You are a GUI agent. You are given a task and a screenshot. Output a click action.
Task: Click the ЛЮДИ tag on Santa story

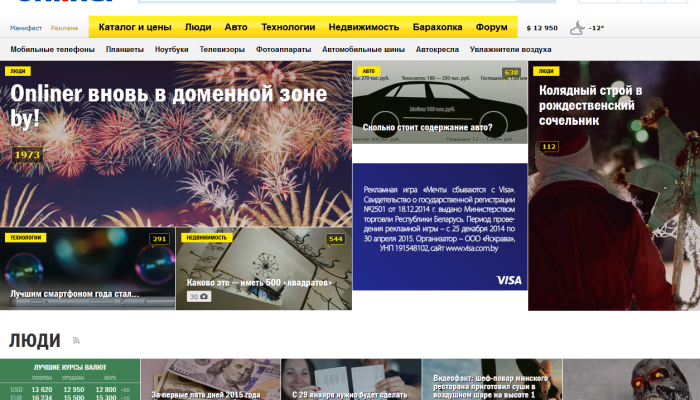tap(546, 71)
